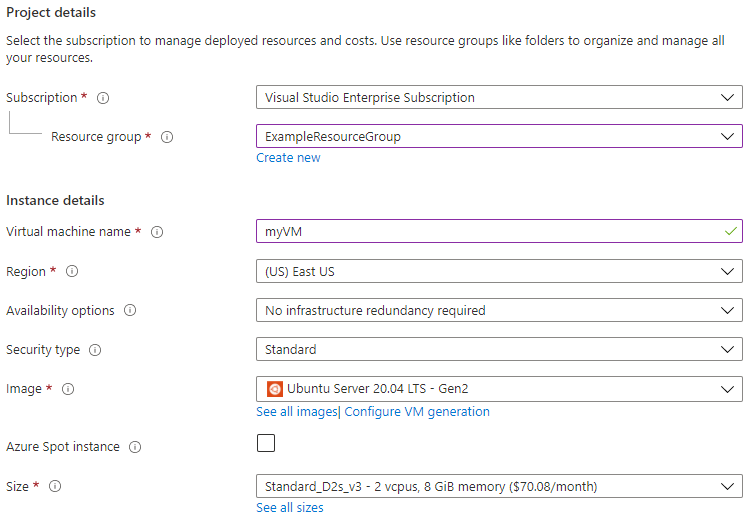Image resolution: width=750 pixels, height=518 pixels.
Task: Click the Create new resource group link
Action: (x=288, y=158)
